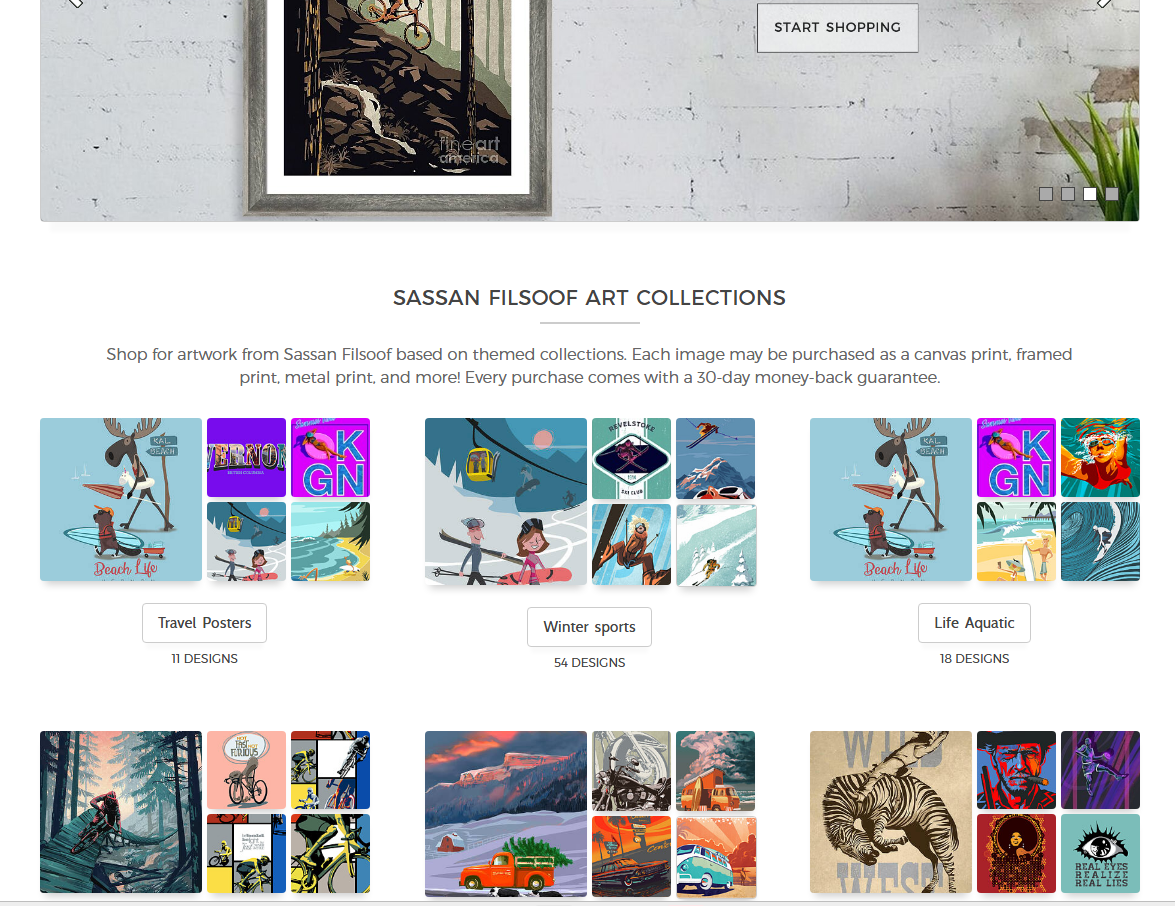Select the first carousel slide indicator
The image size is (1175, 906).
(1046, 194)
